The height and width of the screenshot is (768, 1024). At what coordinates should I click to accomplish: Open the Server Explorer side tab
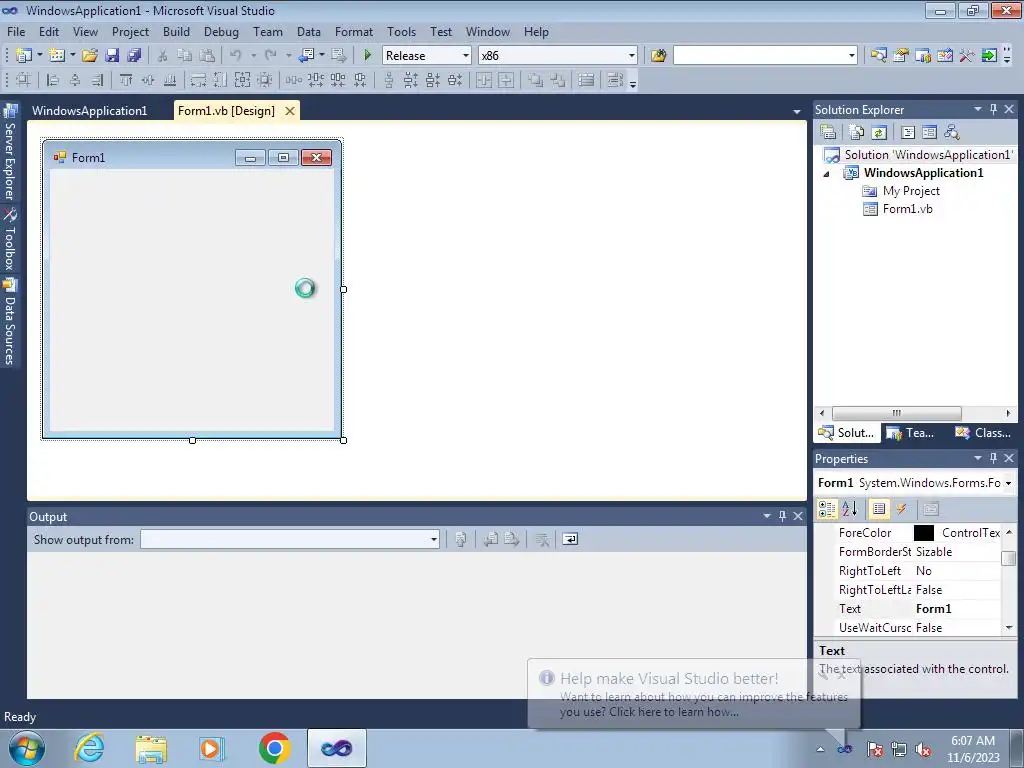(10, 152)
